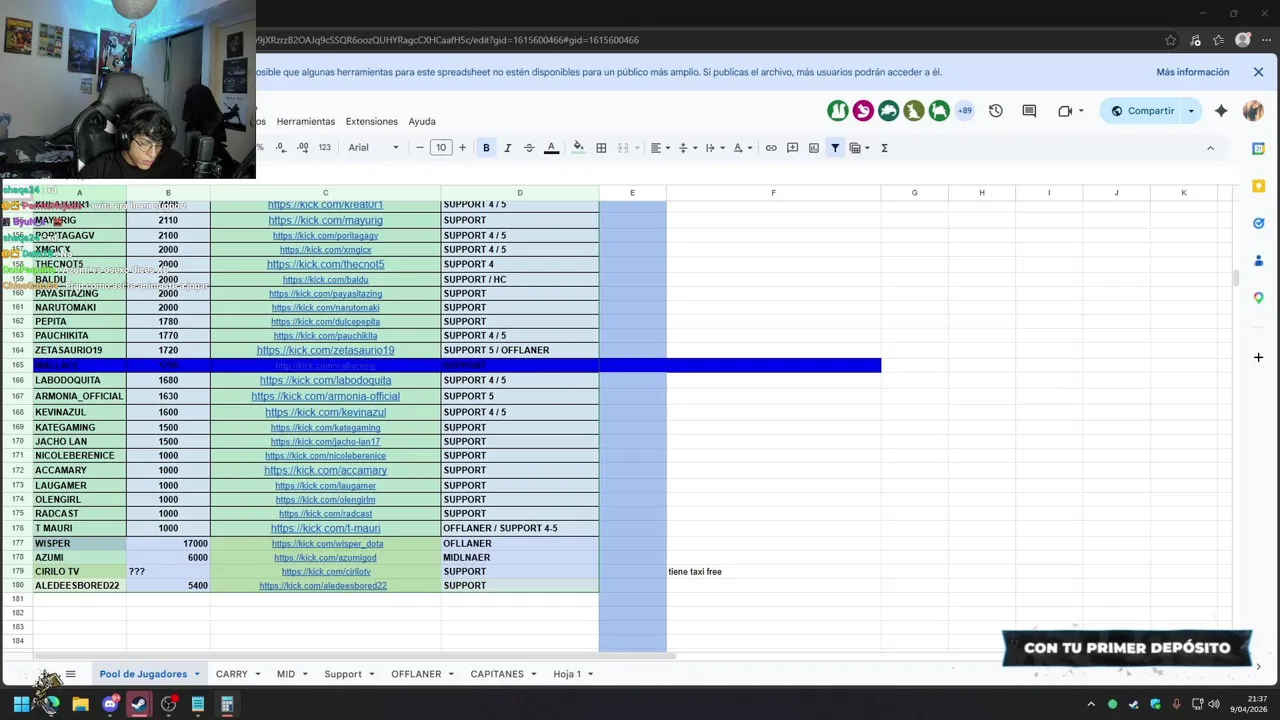The height and width of the screenshot is (720, 1280).
Task: Switch to the CAPITANES sheet tab
Action: pos(497,674)
